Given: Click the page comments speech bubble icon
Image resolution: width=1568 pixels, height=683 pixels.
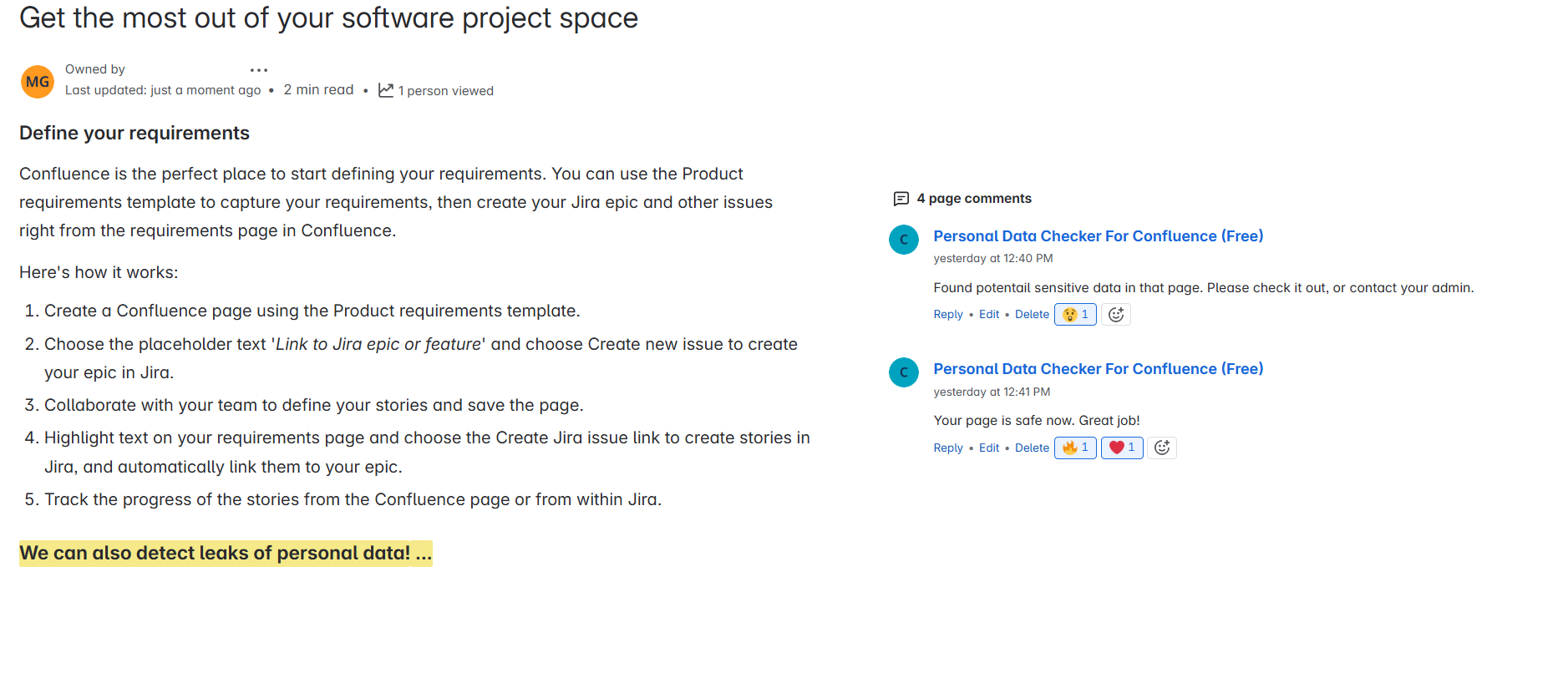Looking at the screenshot, I should point(901,199).
